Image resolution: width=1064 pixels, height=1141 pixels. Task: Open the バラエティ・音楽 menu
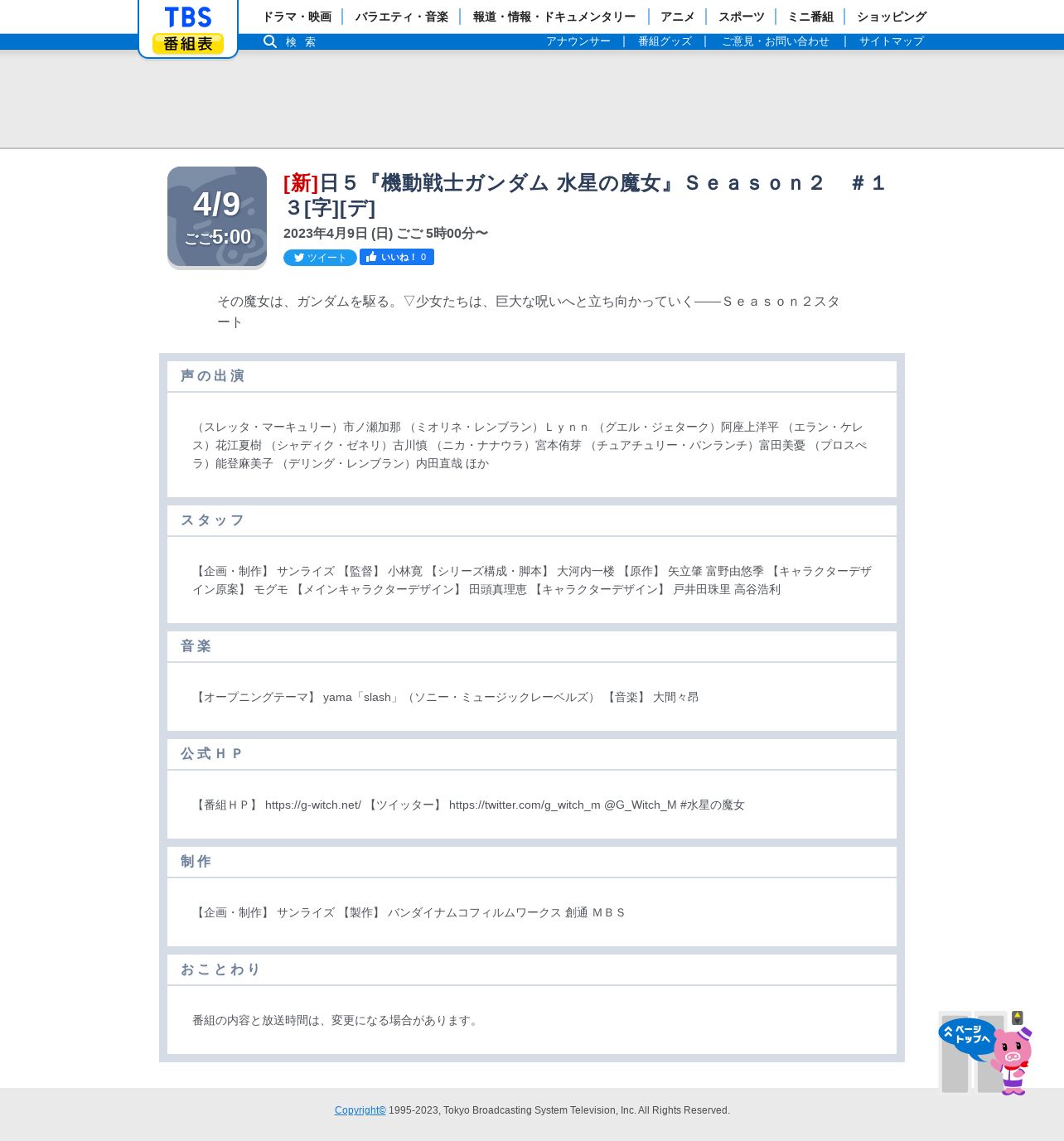[402, 17]
